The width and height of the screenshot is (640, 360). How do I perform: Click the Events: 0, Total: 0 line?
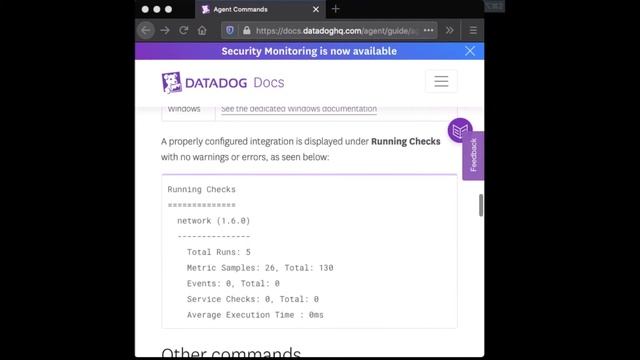pyautogui.click(x=233, y=283)
